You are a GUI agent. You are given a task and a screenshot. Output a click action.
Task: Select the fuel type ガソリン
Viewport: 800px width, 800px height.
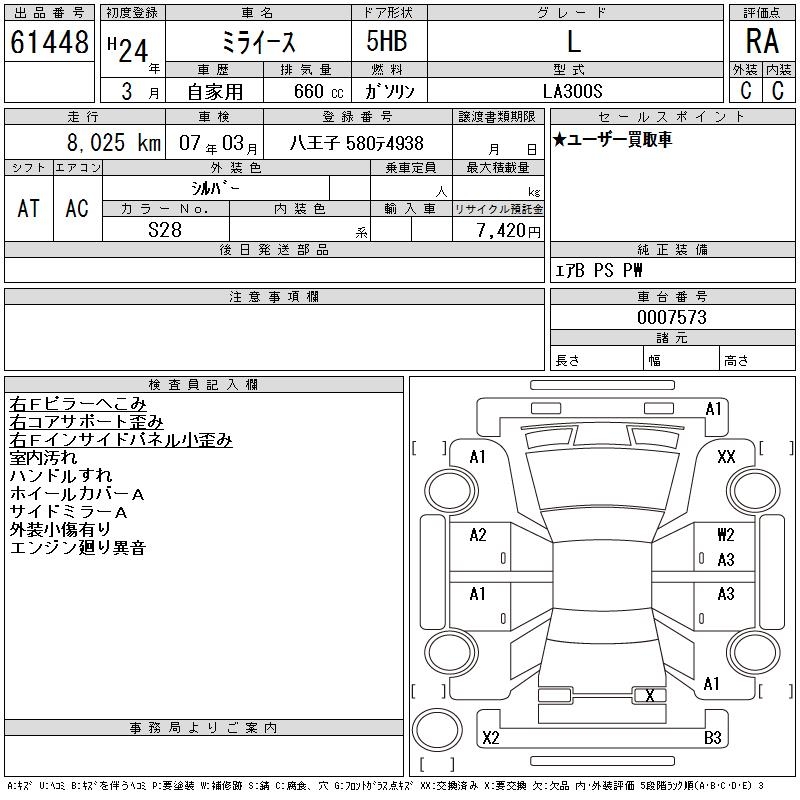tap(389, 91)
